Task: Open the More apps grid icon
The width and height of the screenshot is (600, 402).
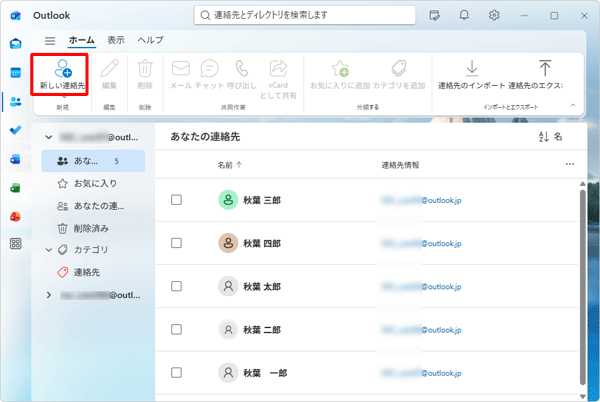Action: [16, 244]
